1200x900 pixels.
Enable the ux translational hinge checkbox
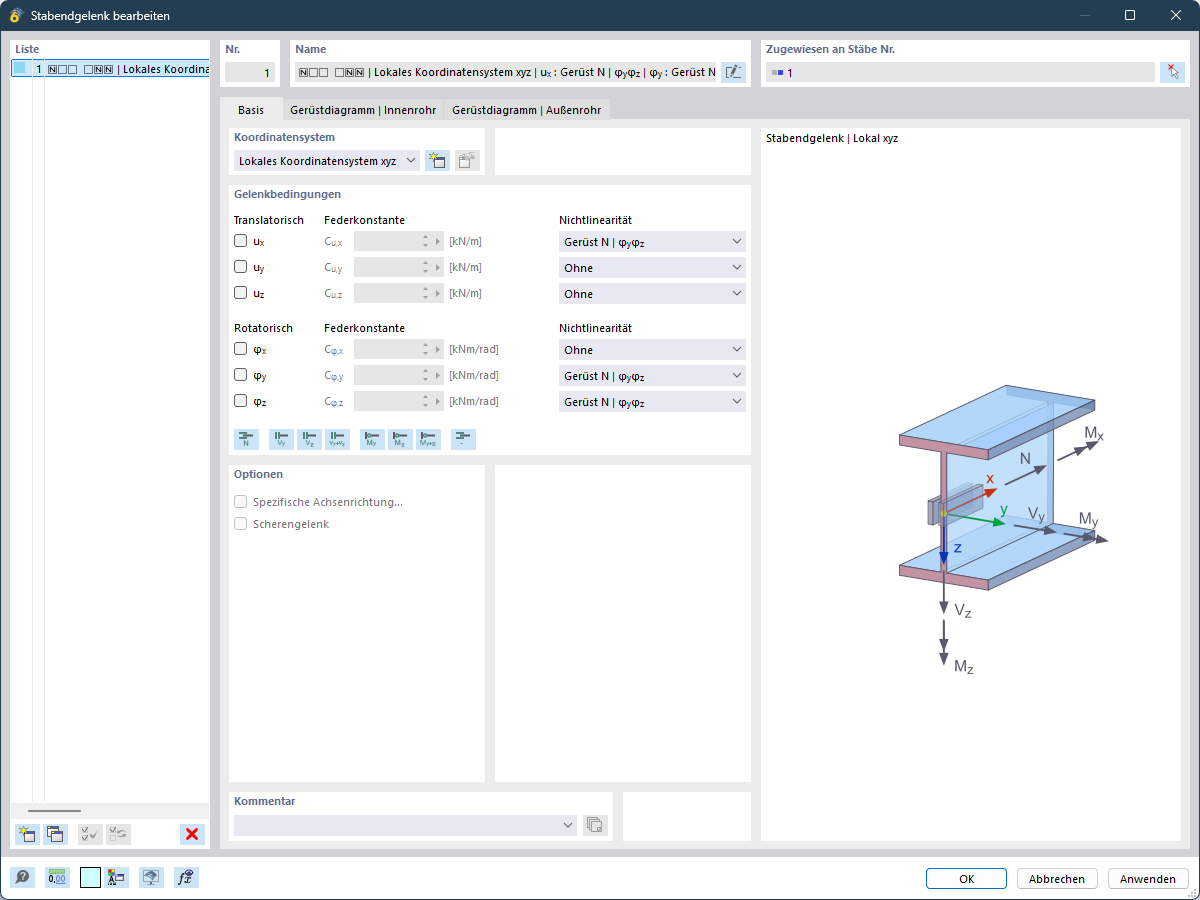(240, 240)
